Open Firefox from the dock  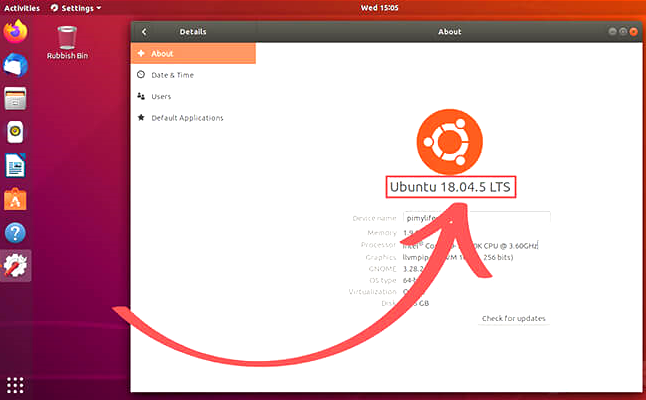pyautogui.click(x=16, y=31)
